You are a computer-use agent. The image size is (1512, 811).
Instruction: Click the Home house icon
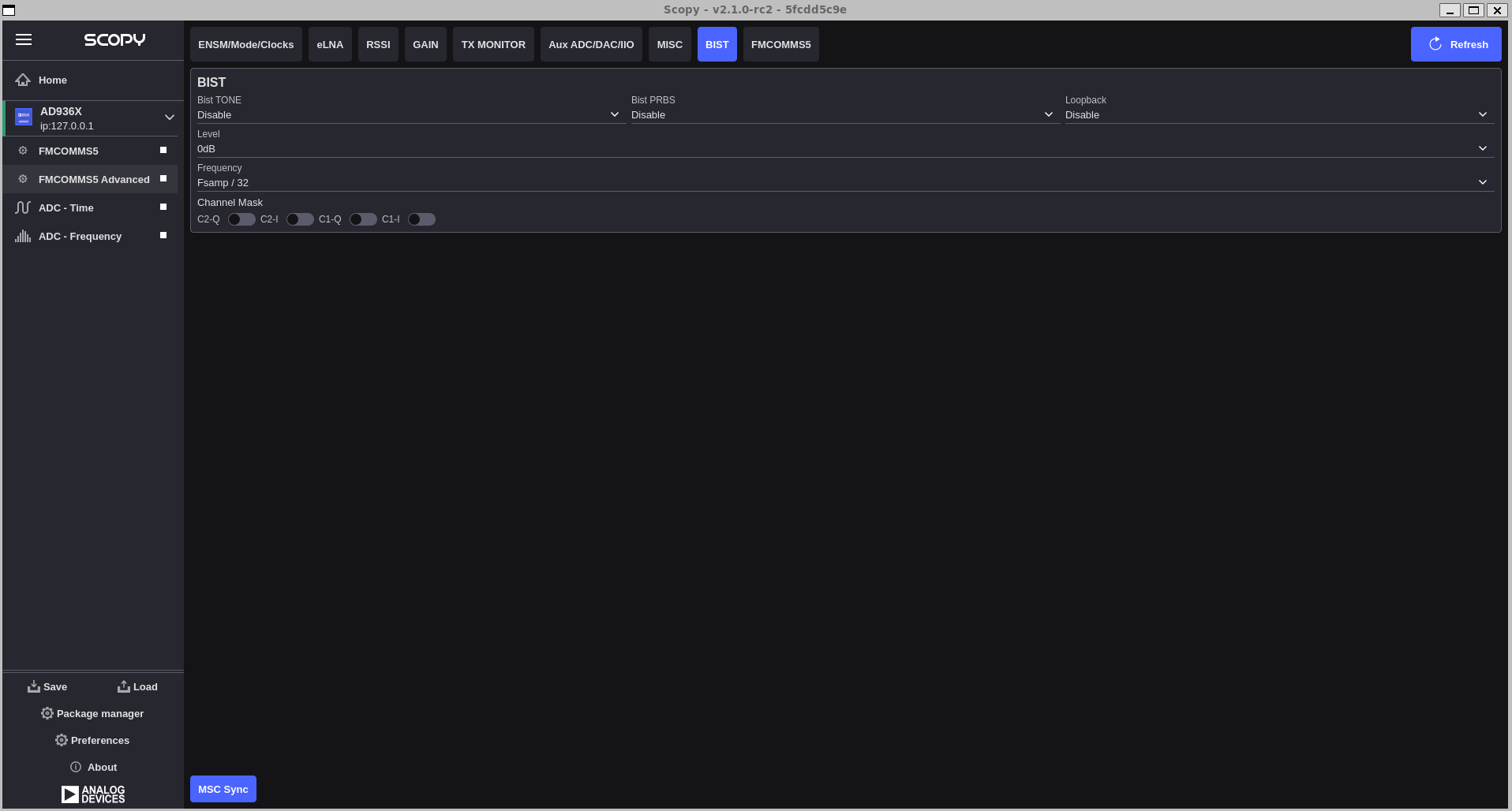[23, 80]
